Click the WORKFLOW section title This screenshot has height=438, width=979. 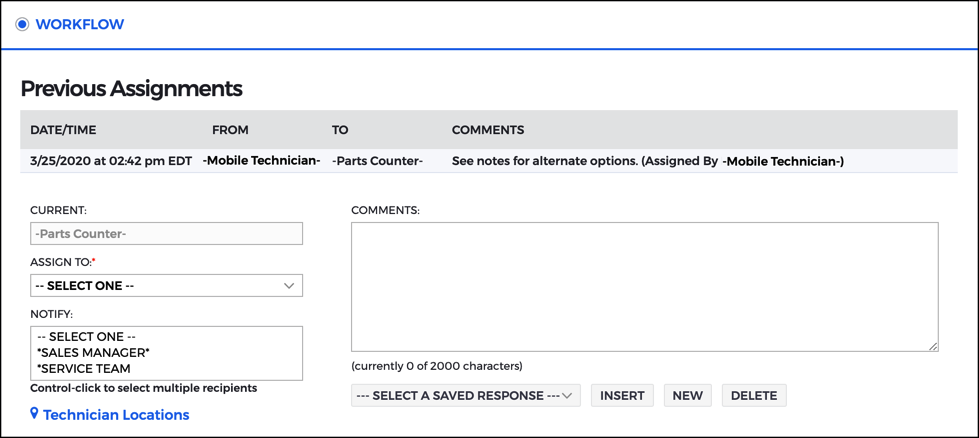point(80,25)
